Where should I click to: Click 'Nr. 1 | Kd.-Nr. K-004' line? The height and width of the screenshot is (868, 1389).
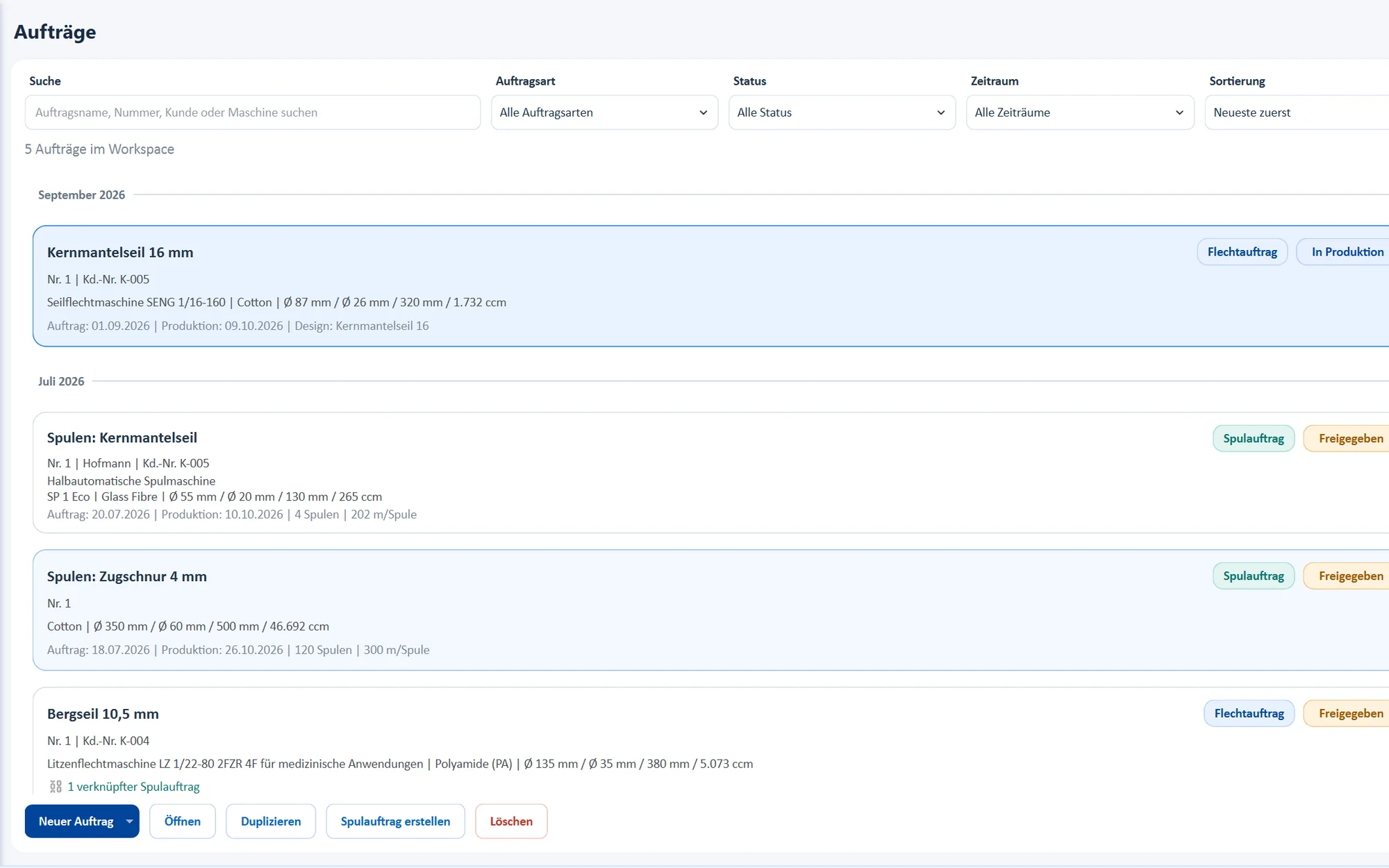[x=98, y=741]
